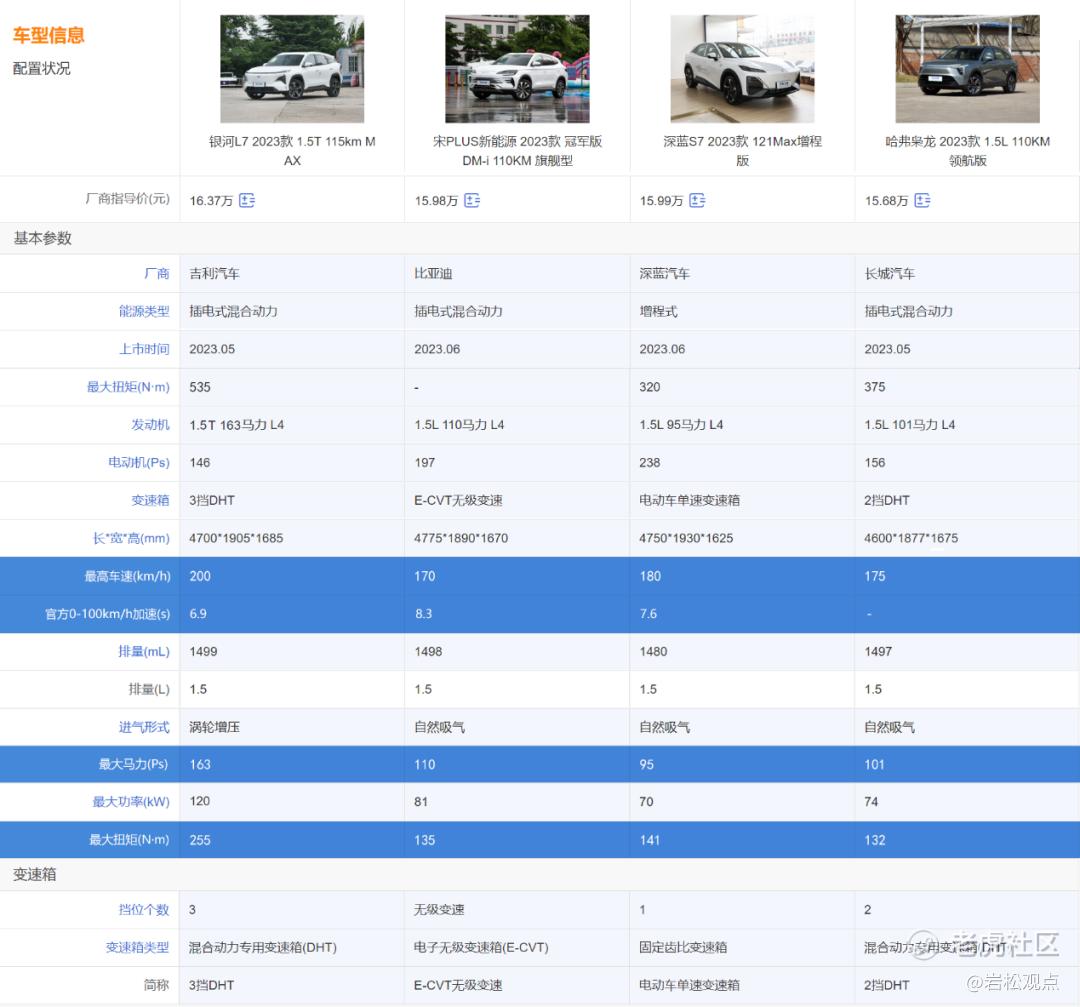This screenshot has height=1007, width=1080.
Task: Click the 4750*1930*1625 dimensions cell
Action: pos(686,539)
